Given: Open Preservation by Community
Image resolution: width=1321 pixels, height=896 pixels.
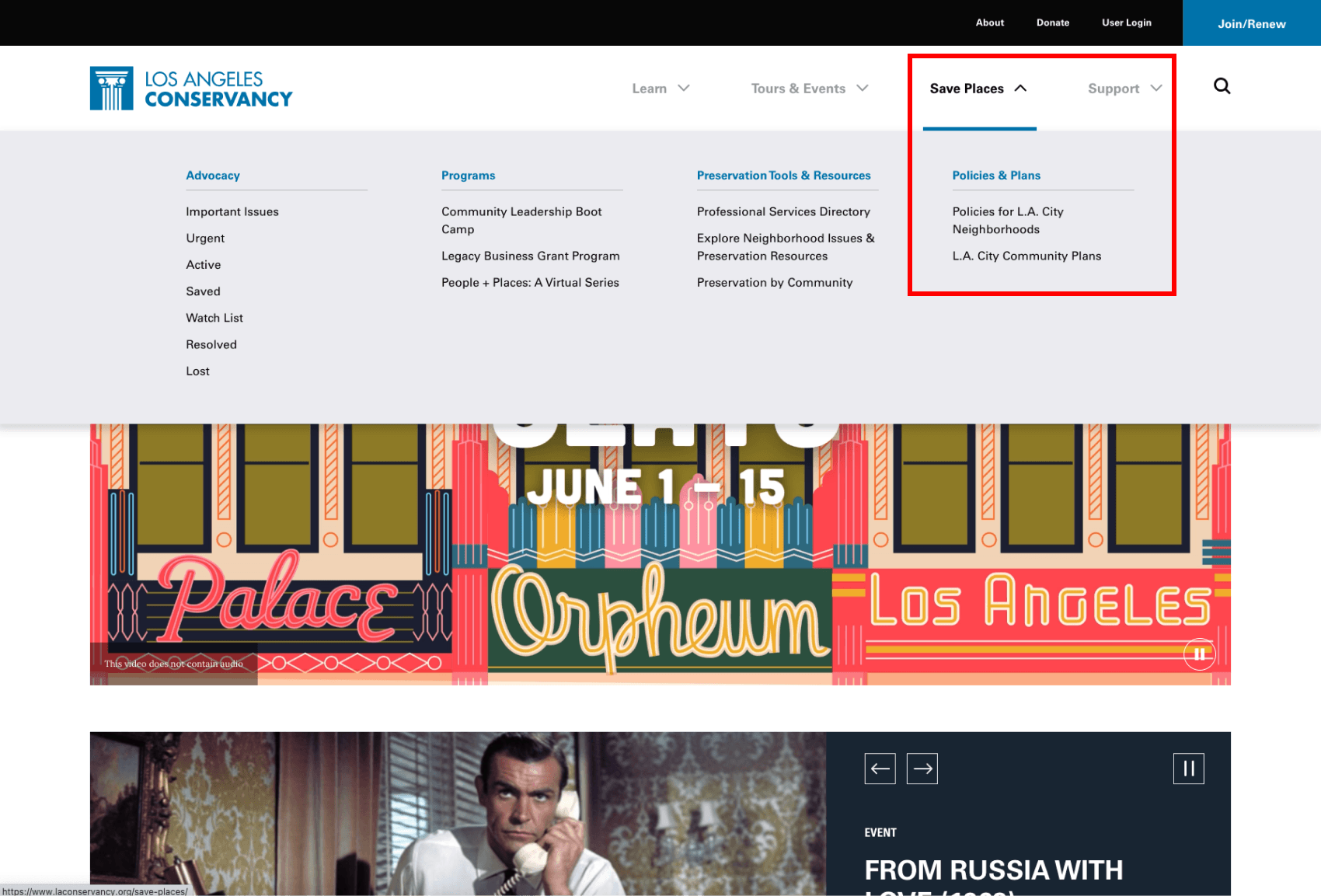Looking at the screenshot, I should coord(775,282).
